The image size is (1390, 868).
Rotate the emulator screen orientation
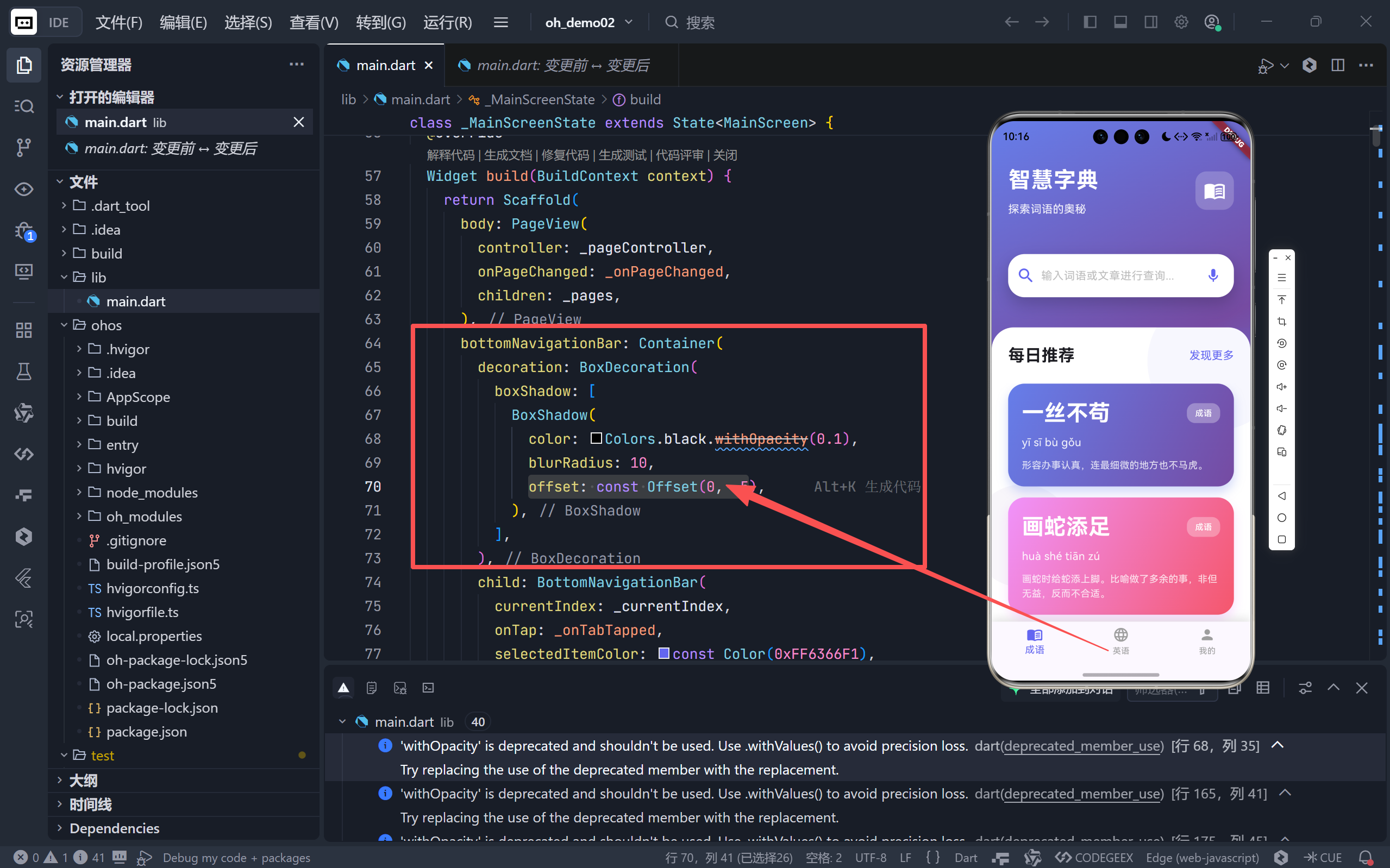pyautogui.click(x=1282, y=430)
